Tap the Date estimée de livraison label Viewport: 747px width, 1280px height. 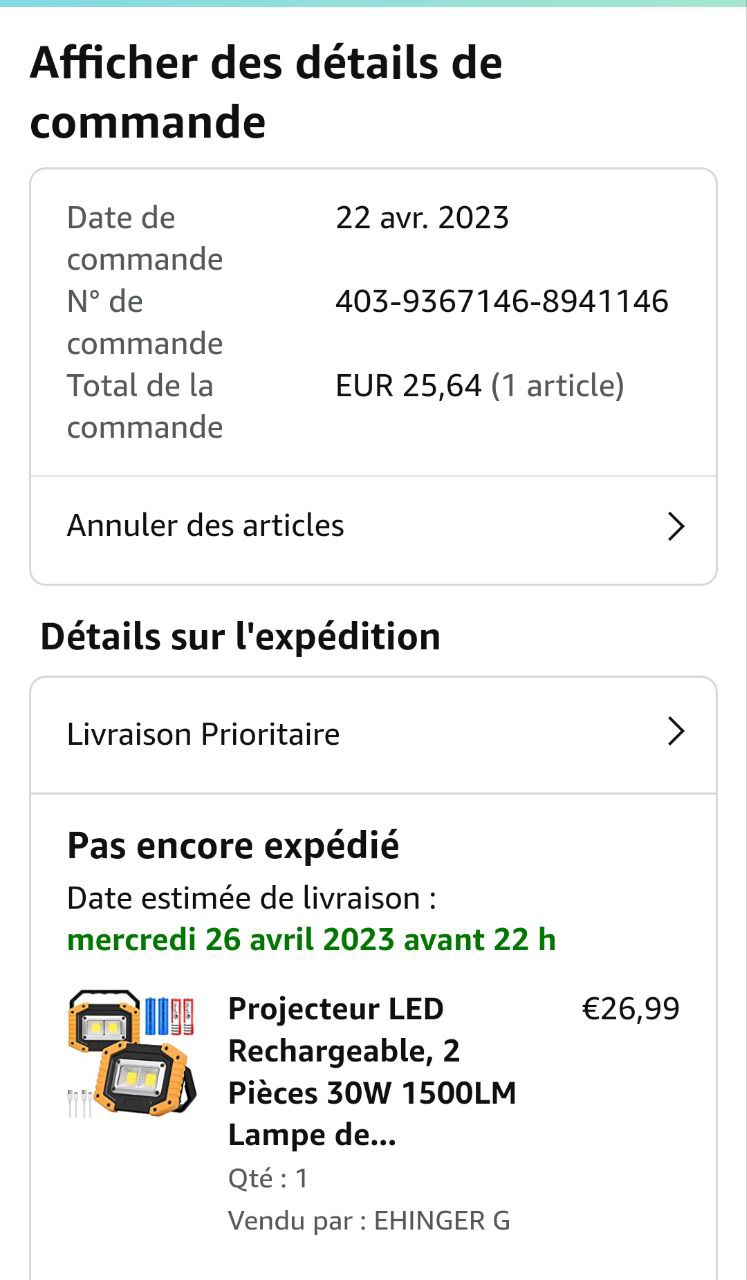point(251,898)
